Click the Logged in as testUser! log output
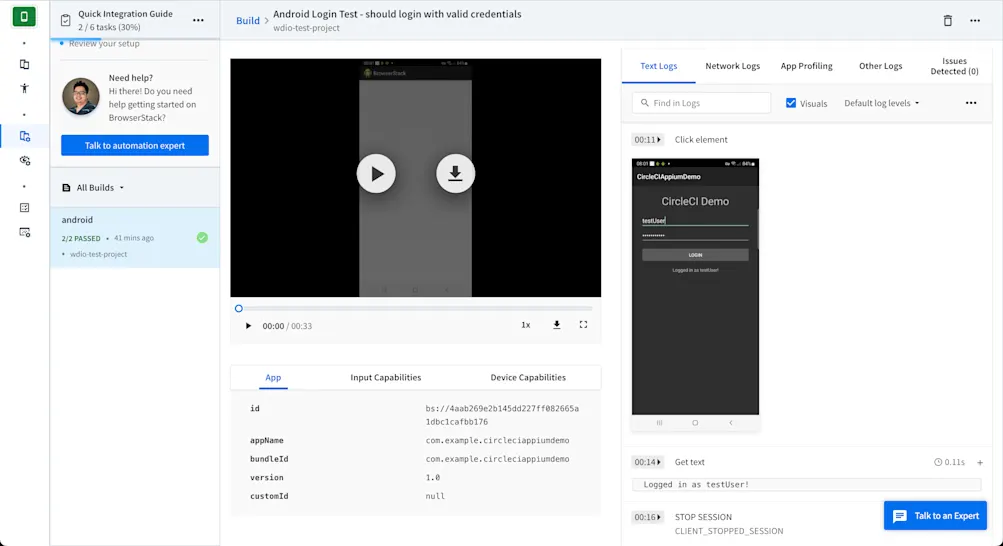Image resolution: width=1003 pixels, height=546 pixels. (806, 485)
